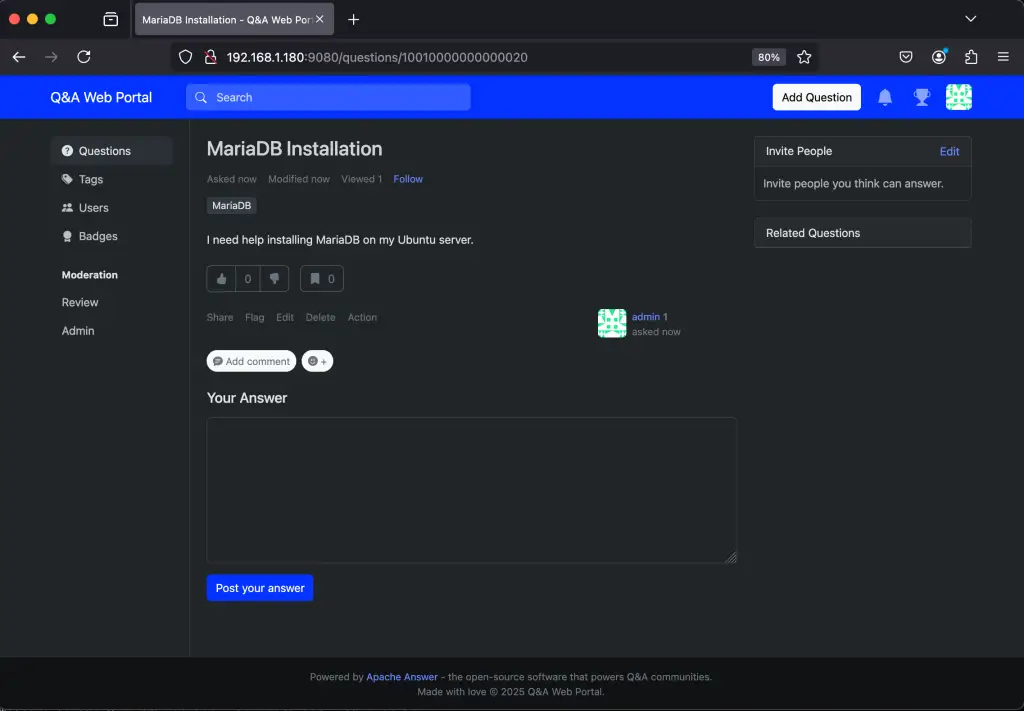This screenshot has height=711, width=1024.
Task: Click the tracking protection shield icon
Action: pos(186,57)
